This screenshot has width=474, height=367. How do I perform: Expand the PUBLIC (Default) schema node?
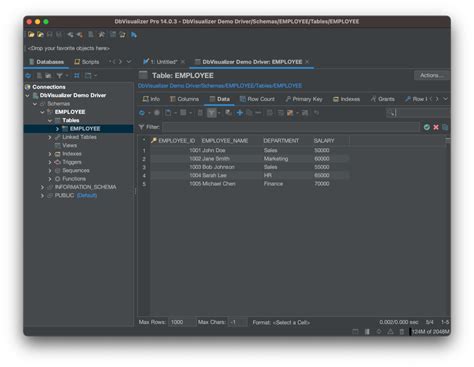(x=42, y=196)
